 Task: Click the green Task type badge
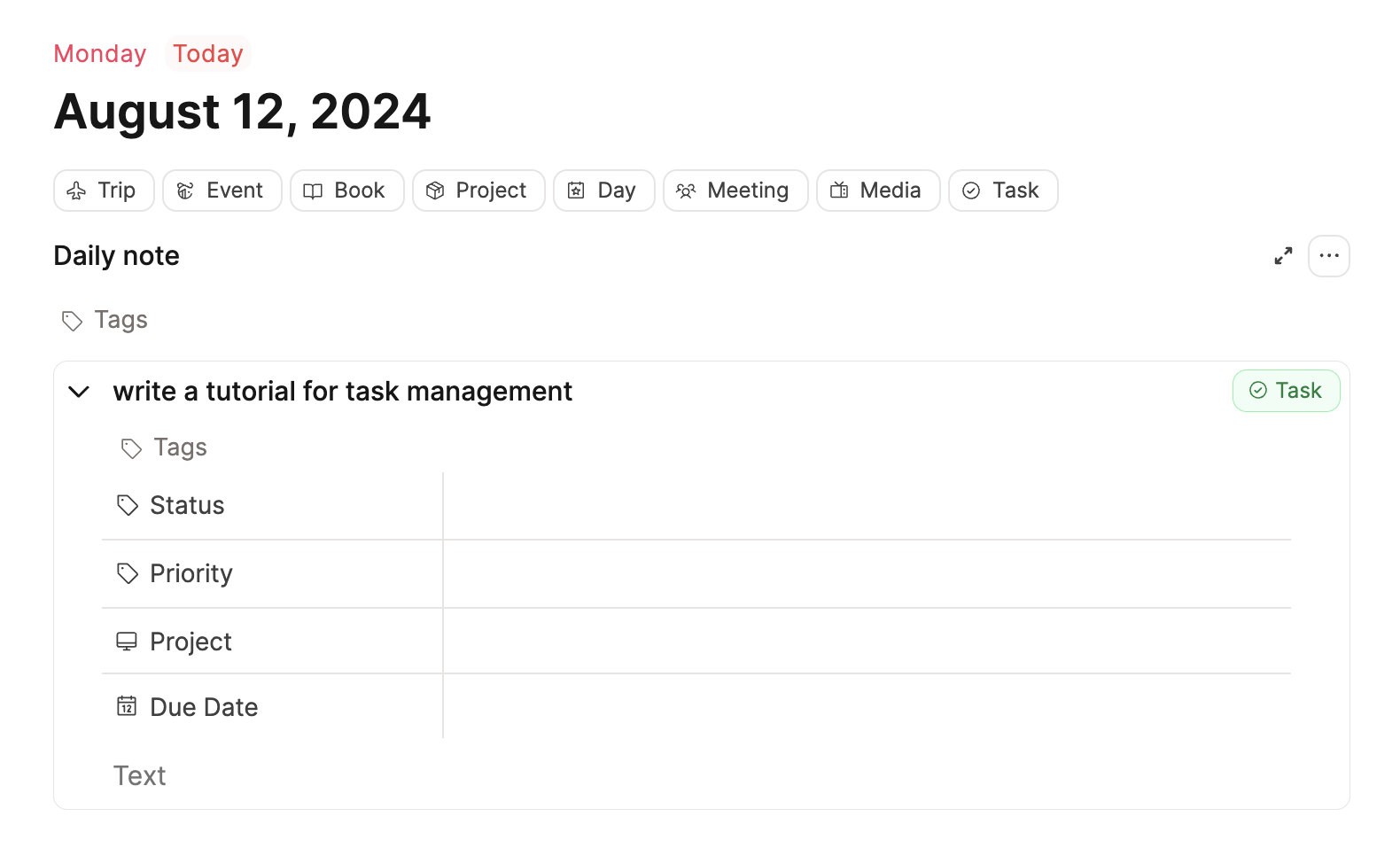[1286, 391]
